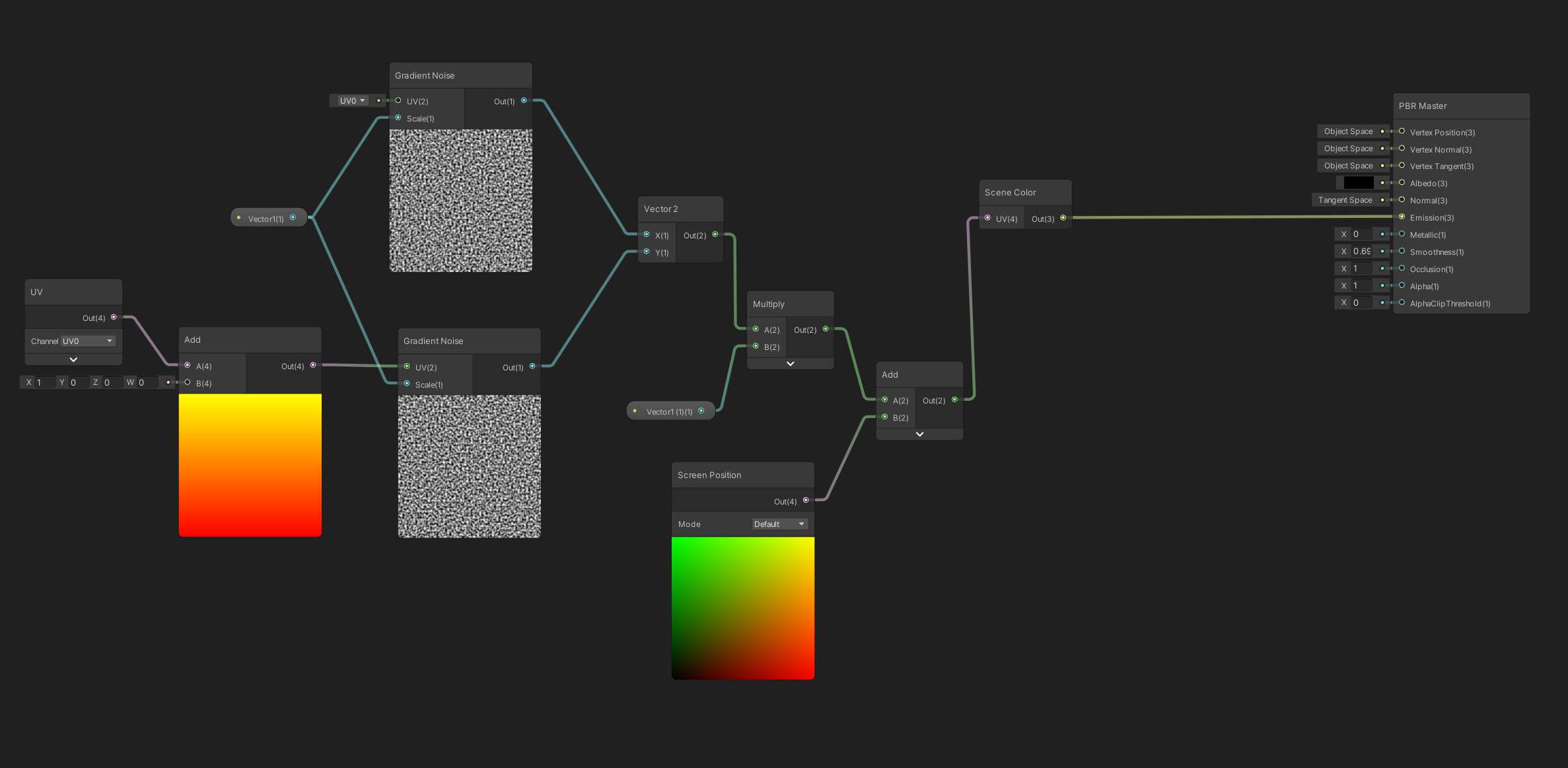Click the output connector of the Vector1(1) node
Image resolution: width=1568 pixels, height=768 pixels.
click(295, 217)
